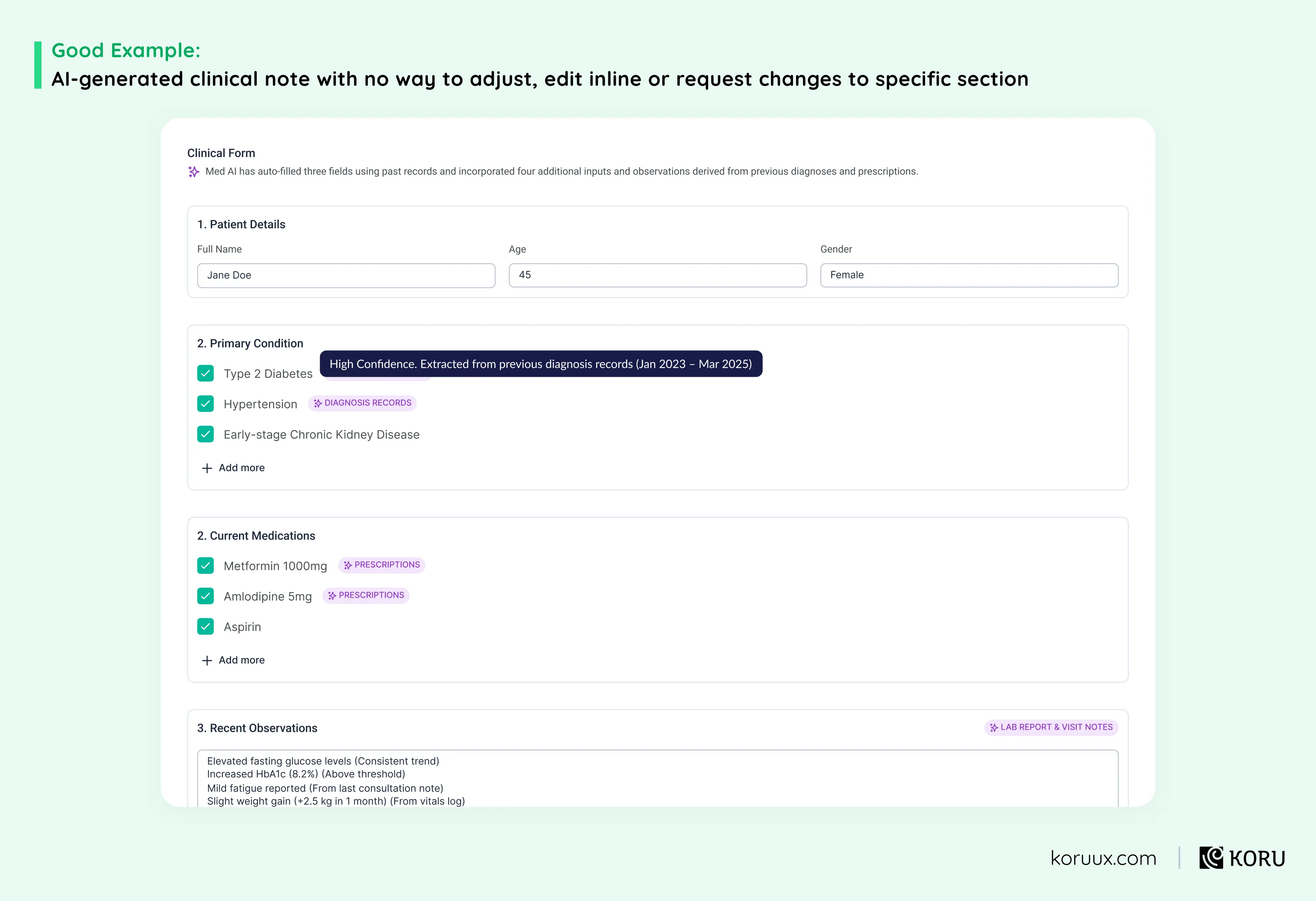1316x901 pixels.
Task: Click the '2. Primary Condition' heading
Action: click(250, 343)
